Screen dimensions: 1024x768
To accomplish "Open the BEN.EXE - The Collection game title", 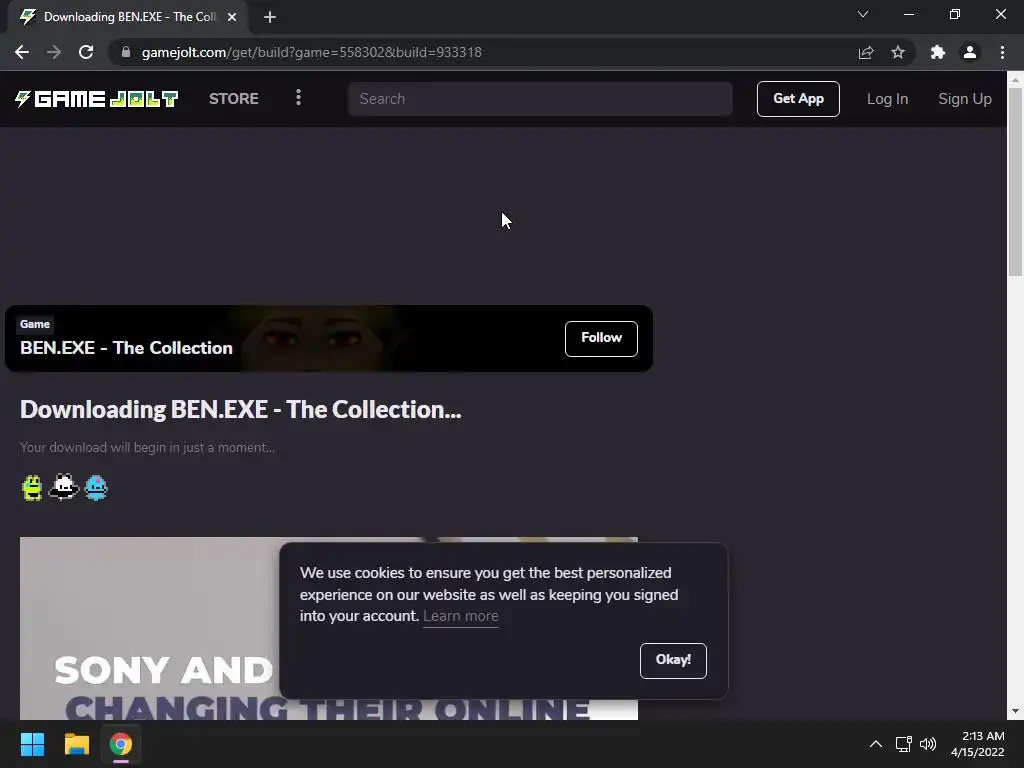I will [126, 347].
